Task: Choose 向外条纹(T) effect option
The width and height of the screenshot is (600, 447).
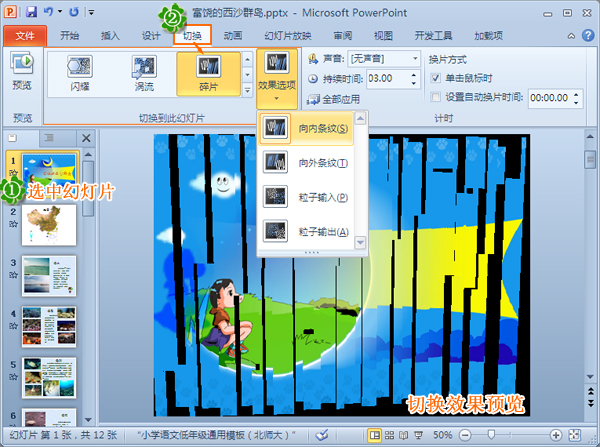Action: pyautogui.click(x=305, y=163)
